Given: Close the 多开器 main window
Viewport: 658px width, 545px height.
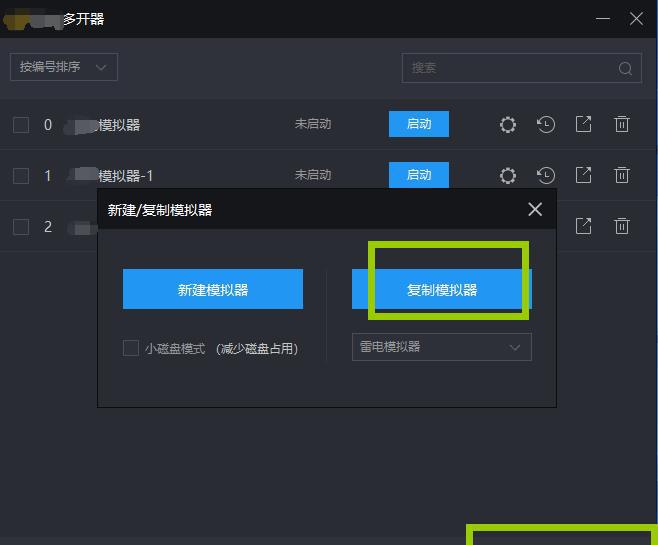Looking at the screenshot, I should 637,19.
